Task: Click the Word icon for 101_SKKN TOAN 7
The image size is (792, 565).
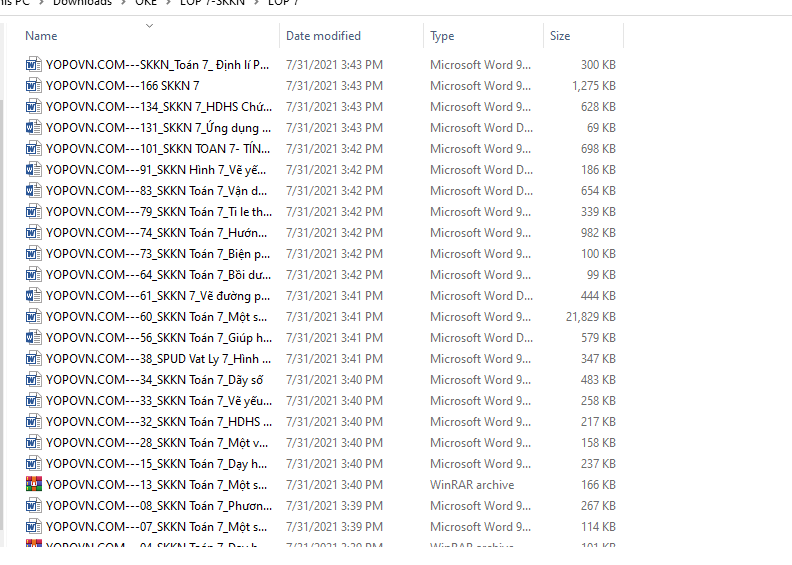Action: [x=33, y=149]
